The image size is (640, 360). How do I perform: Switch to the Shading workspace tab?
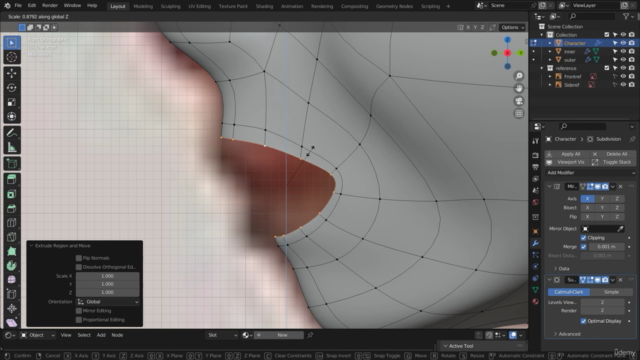point(264,6)
